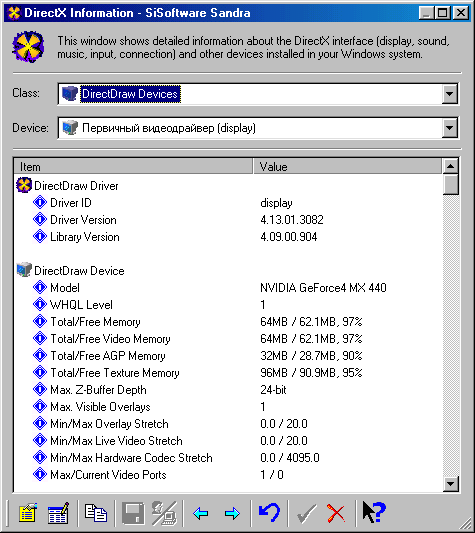The image size is (475, 533).
Task: Click the vertical scrollbar thumb
Action: 451,184
